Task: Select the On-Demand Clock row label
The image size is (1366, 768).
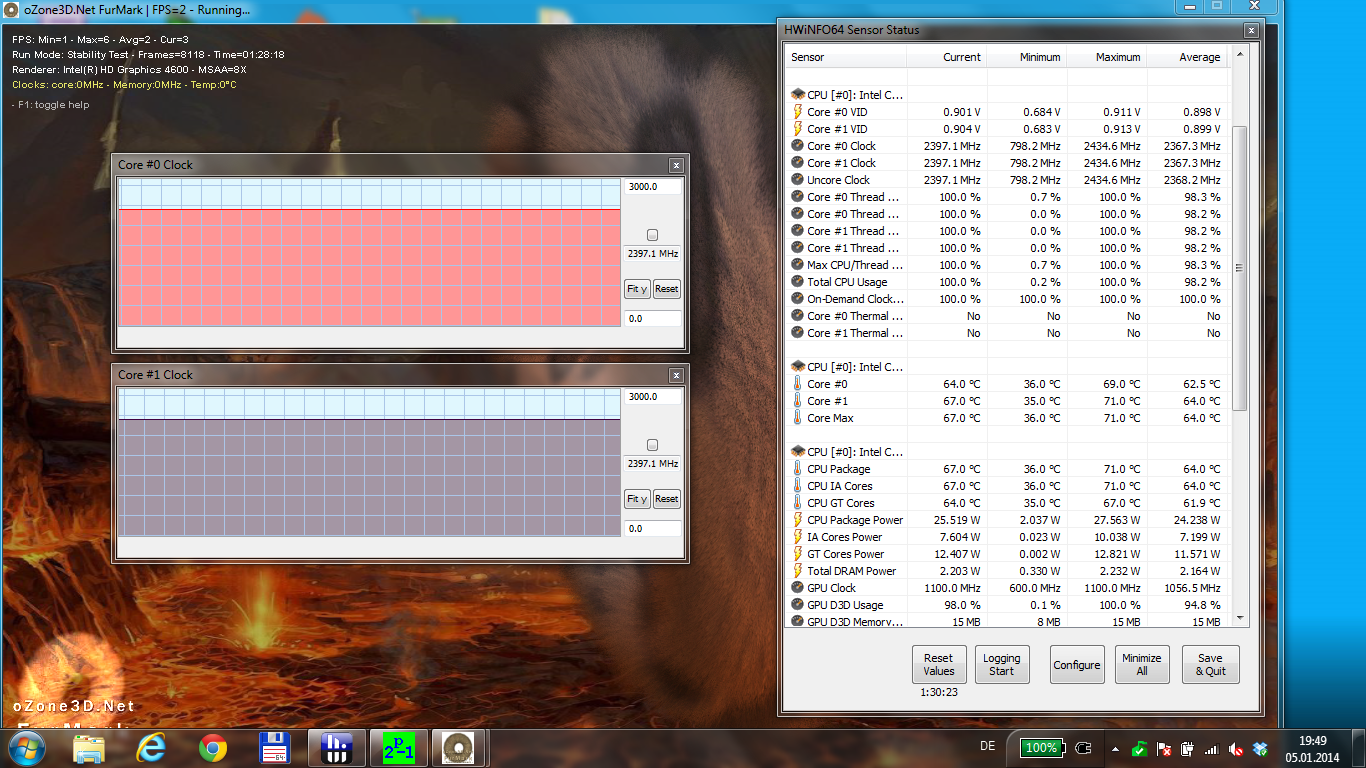Action: tap(855, 299)
